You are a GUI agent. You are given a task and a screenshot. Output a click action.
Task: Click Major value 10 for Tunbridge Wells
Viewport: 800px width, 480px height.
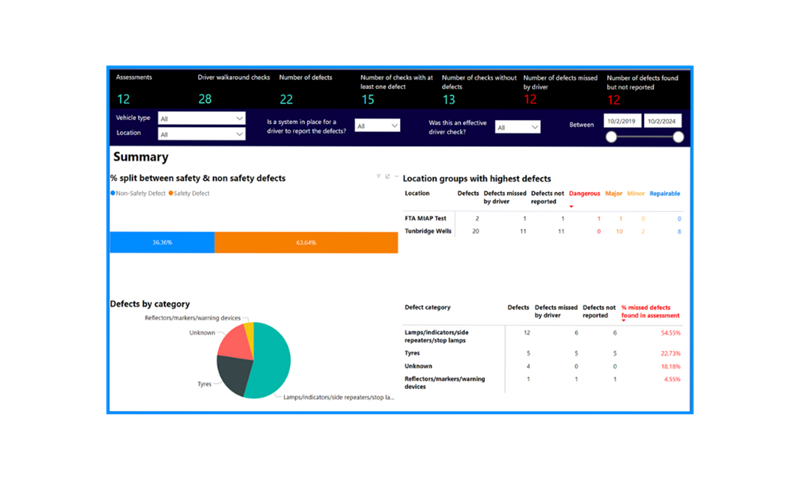619,232
